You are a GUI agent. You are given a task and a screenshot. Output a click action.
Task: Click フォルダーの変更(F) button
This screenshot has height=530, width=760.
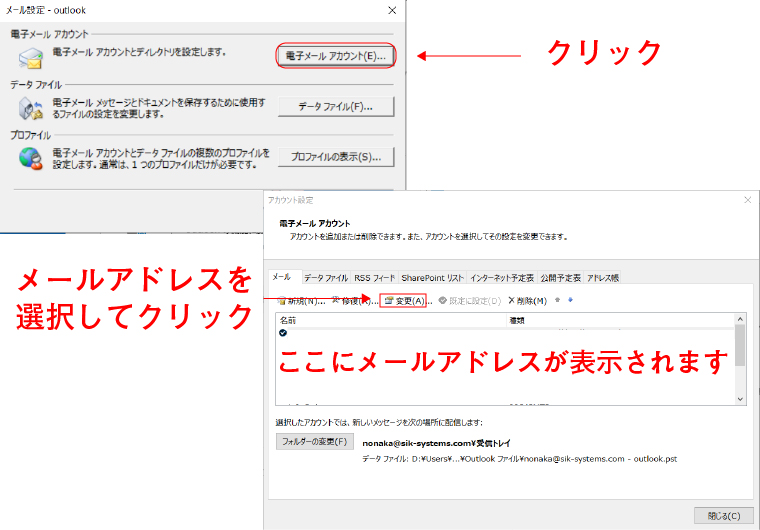tap(315, 442)
